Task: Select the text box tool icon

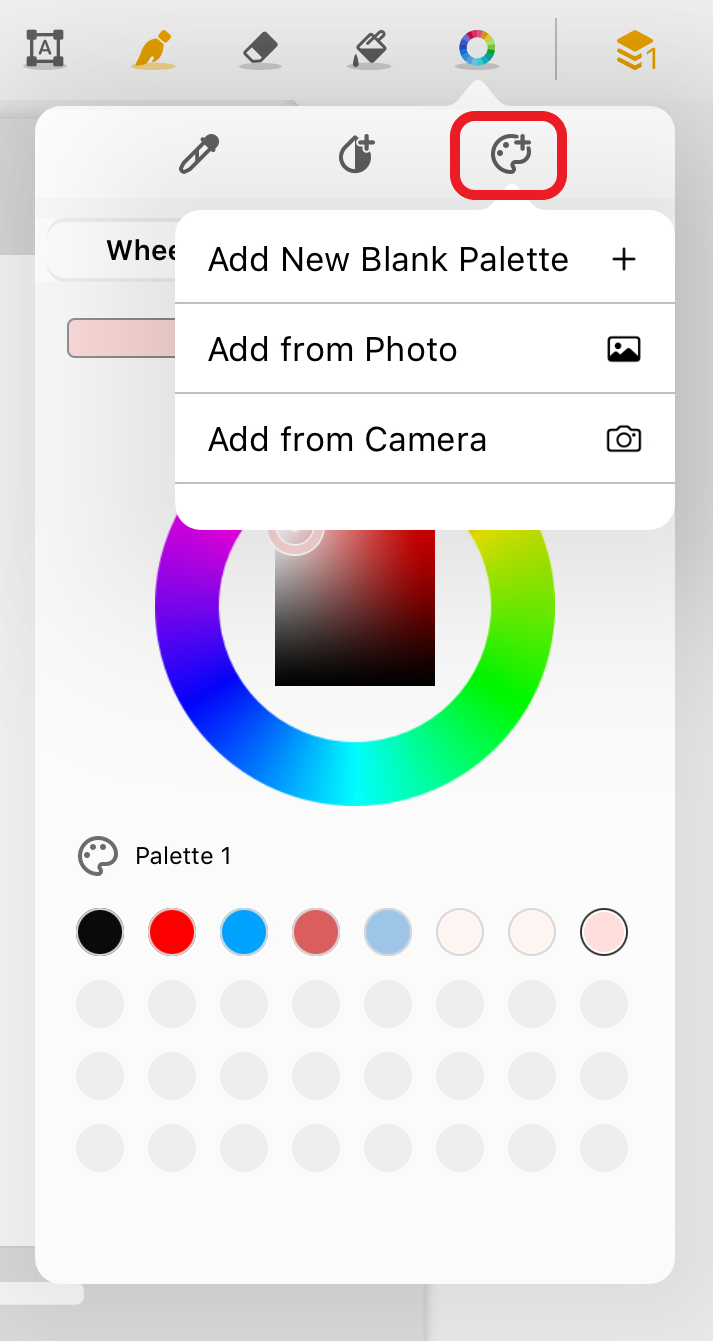Action: (x=45, y=48)
